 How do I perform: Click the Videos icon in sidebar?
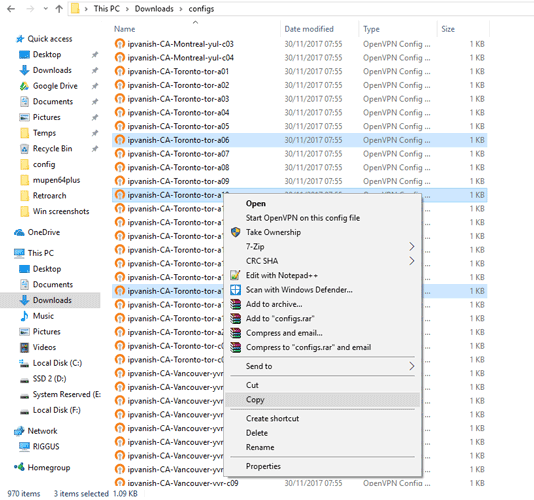click(25, 348)
